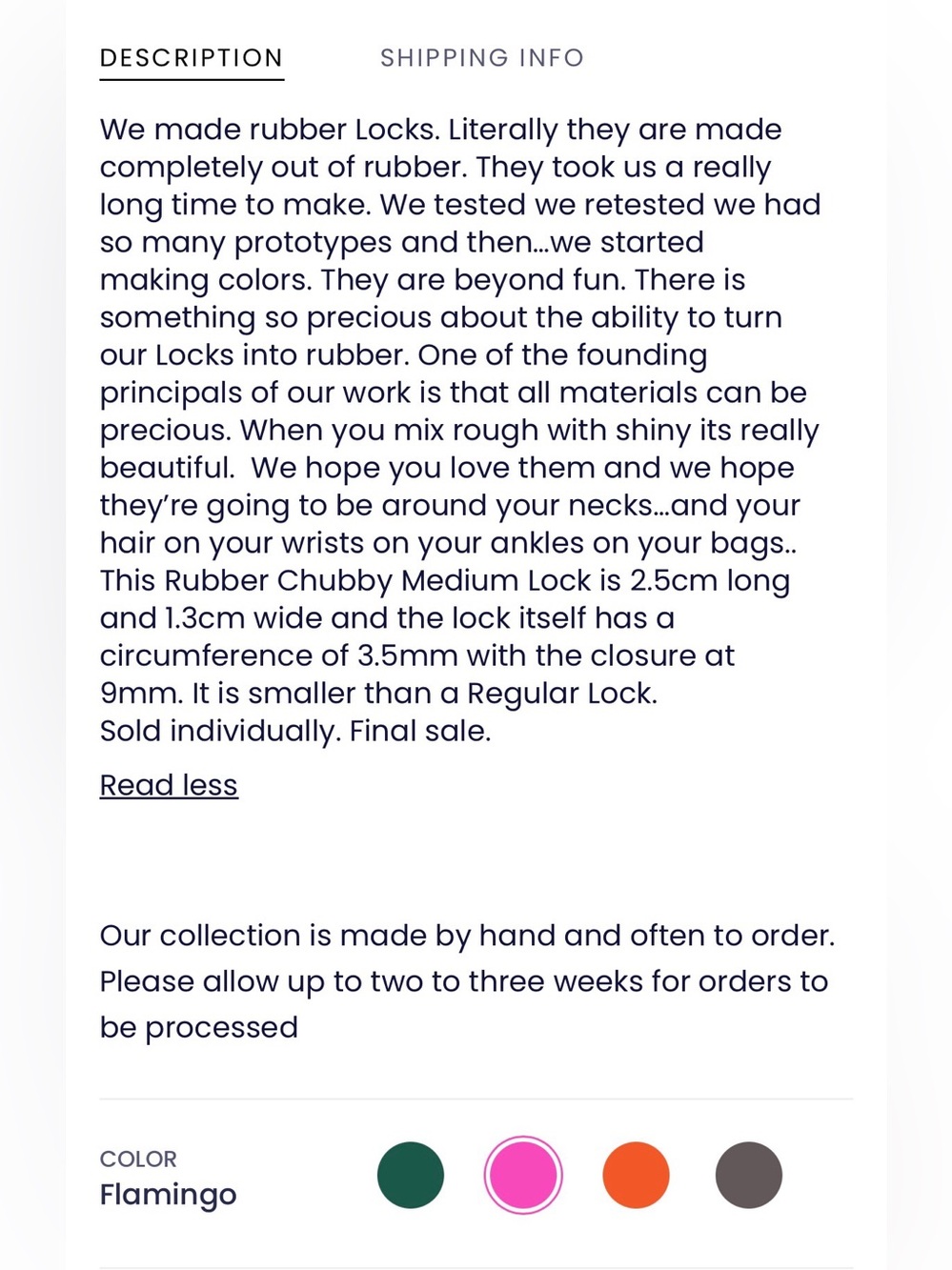952x1270 pixels.
Task: Click the underline beneath the Description tab
Action: point(192,79)
